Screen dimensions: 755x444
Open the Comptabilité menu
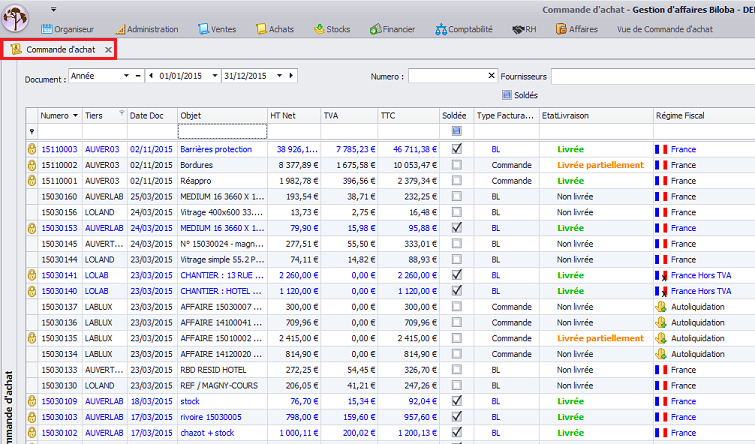(464, 29)
